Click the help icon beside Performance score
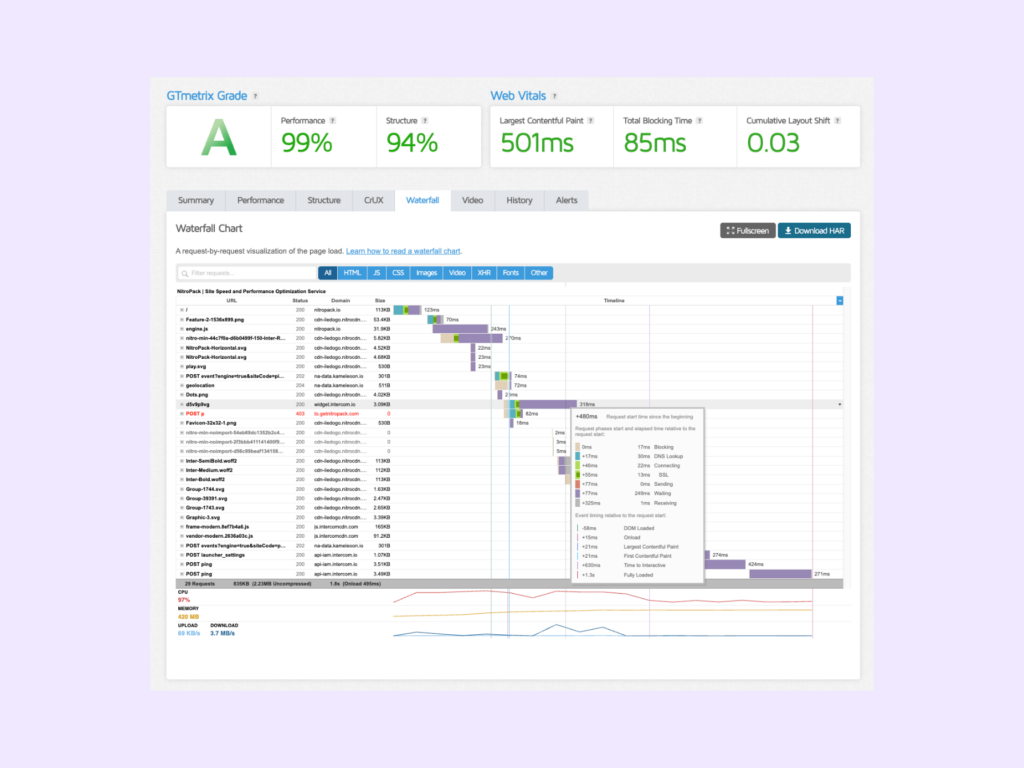 click(x=332, y=121)
